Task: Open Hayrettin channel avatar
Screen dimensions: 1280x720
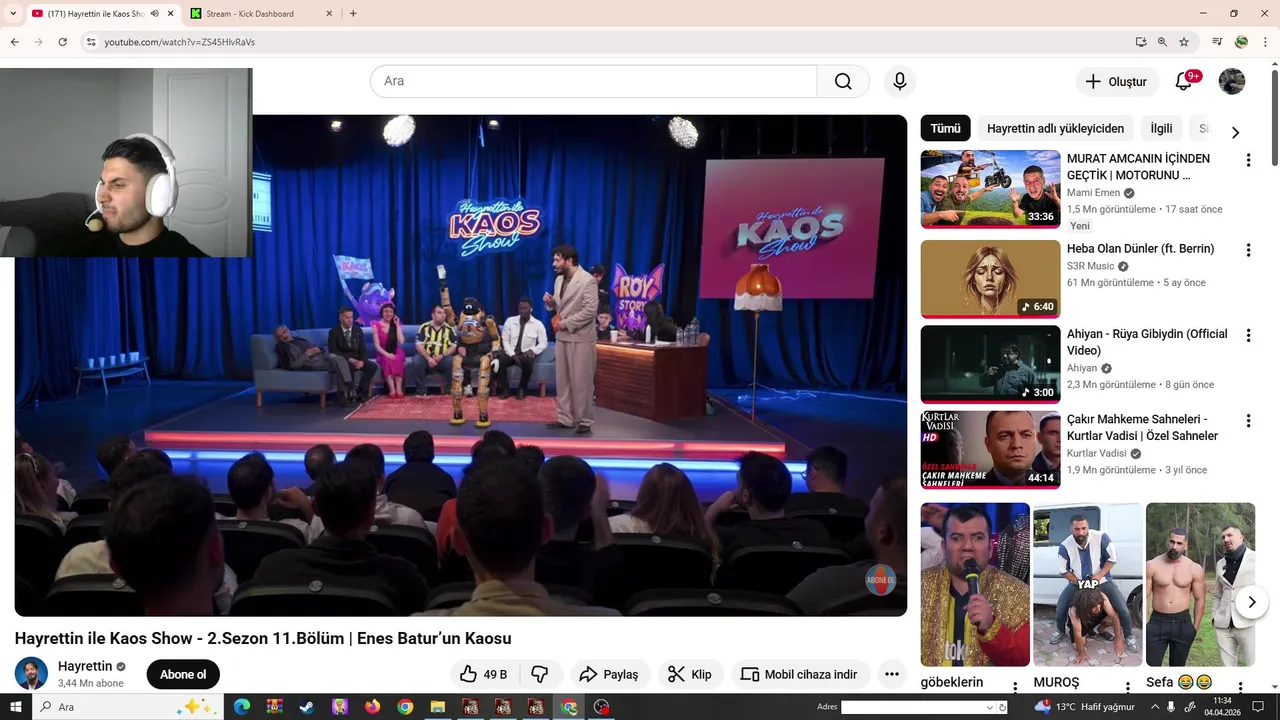Action: tap(31, 674)
